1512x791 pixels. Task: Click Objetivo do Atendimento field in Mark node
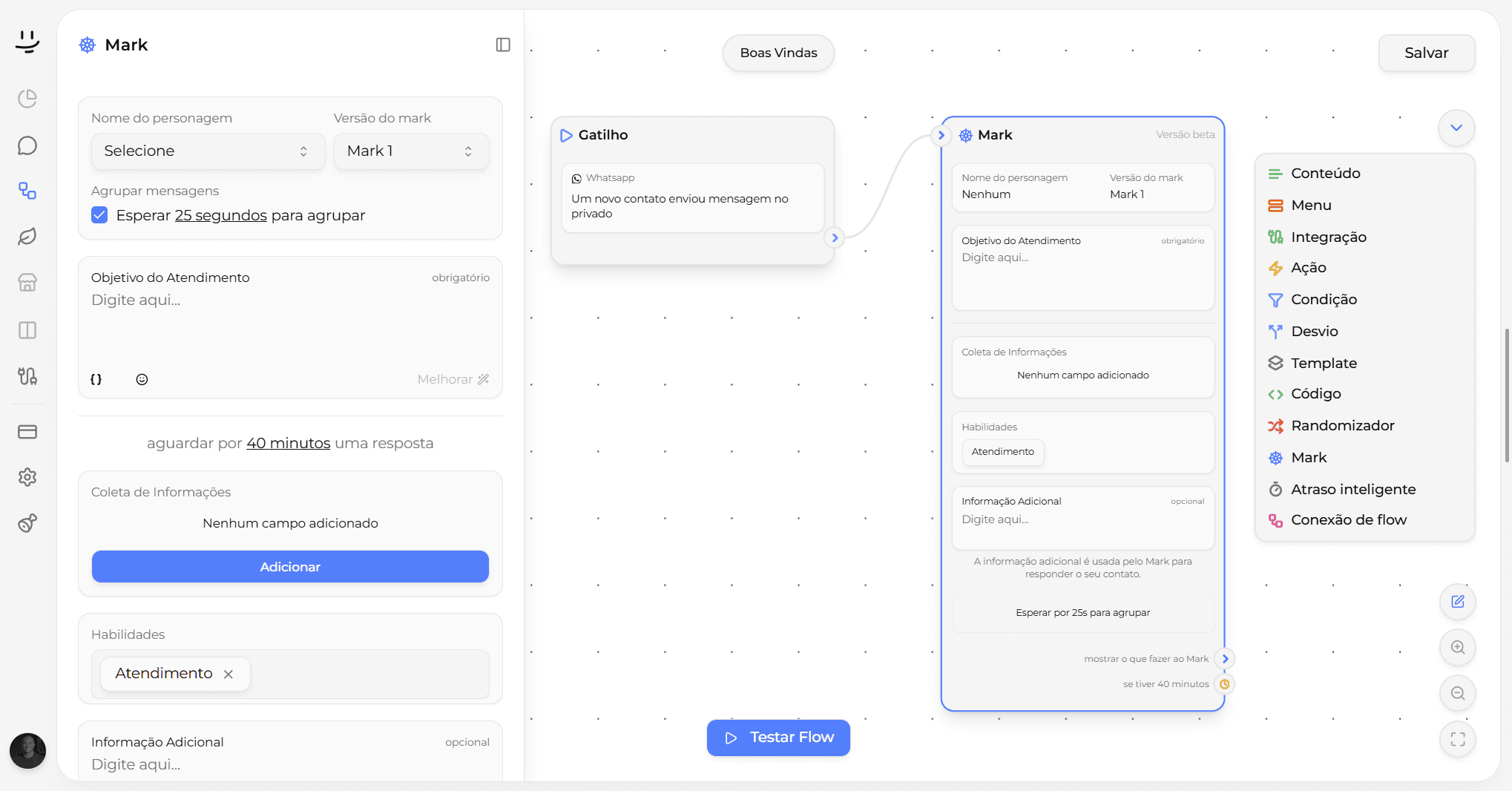point(1082,268)
